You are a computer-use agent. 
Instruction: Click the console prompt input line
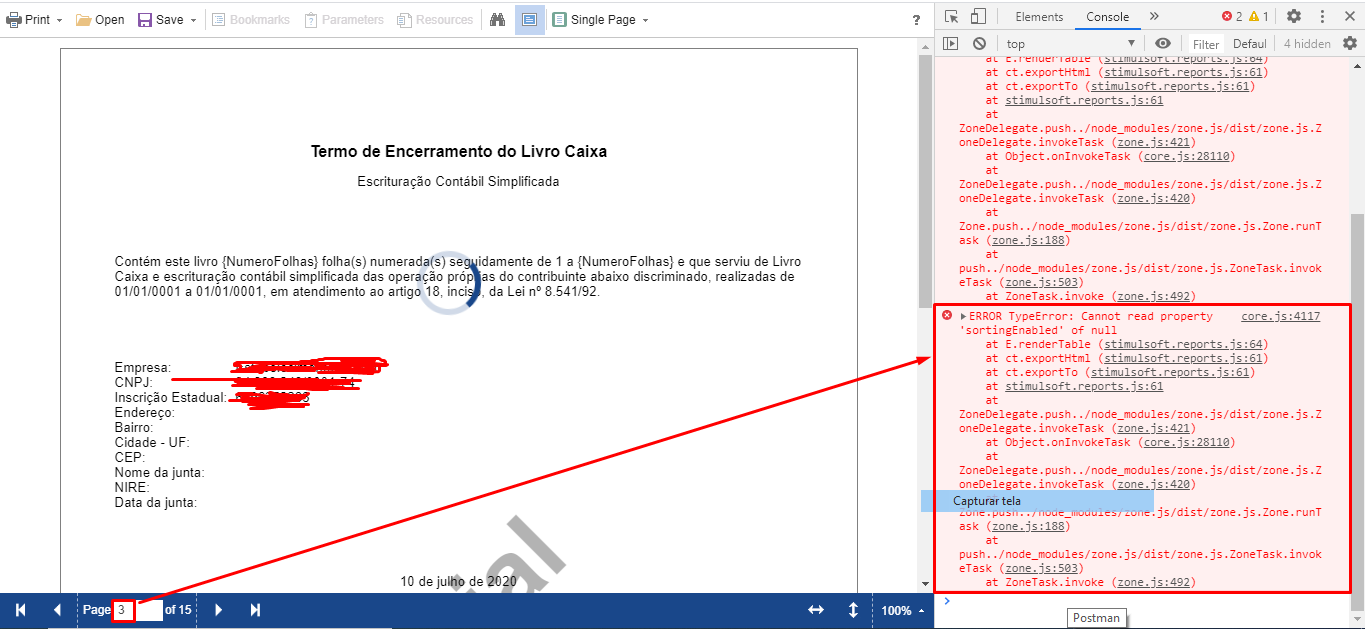coord(1150,601)
